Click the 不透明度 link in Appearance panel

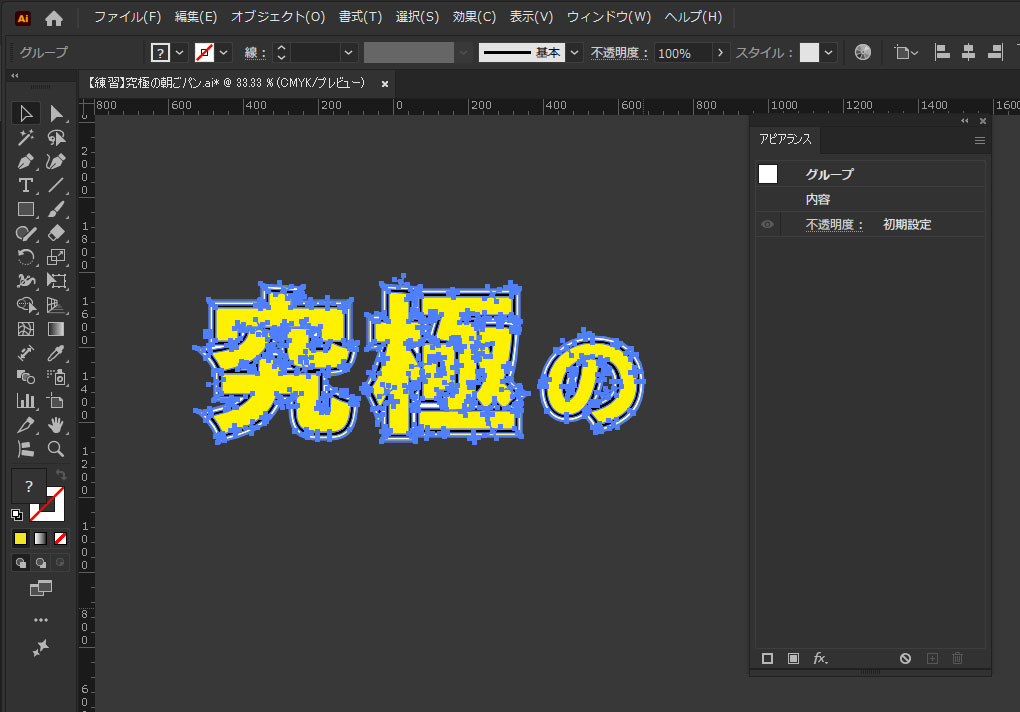coord(834,225)
